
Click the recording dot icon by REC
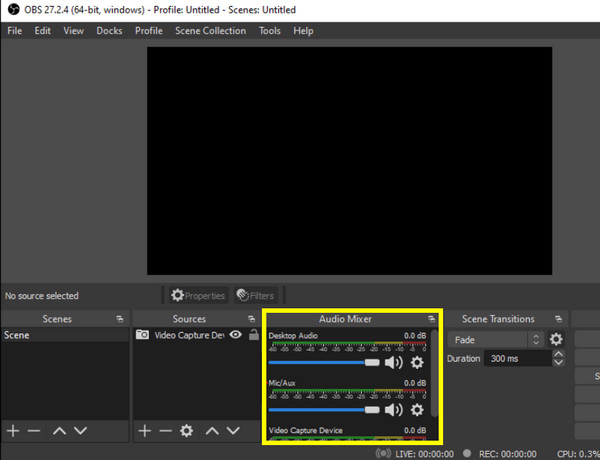tap(467, 453)
